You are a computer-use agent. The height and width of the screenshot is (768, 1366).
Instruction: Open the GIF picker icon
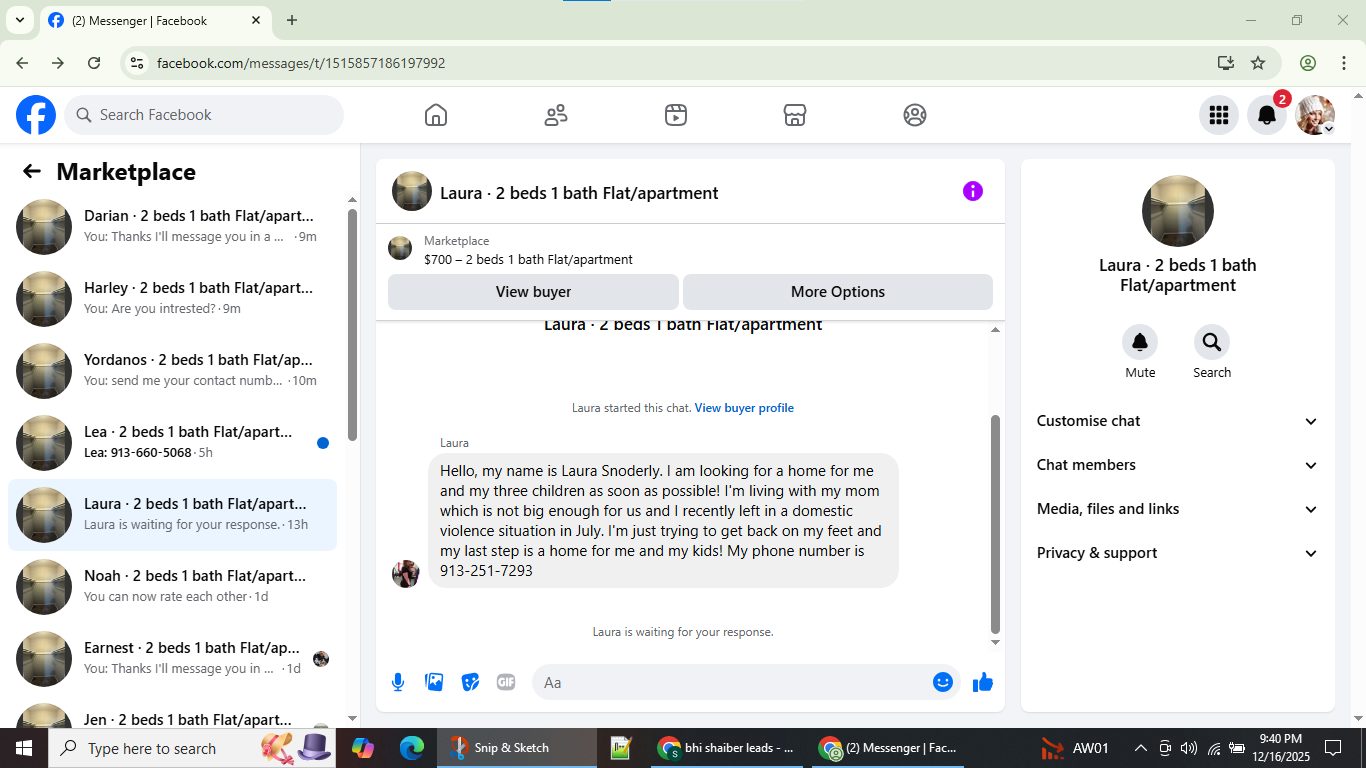(x=506, y=682)
